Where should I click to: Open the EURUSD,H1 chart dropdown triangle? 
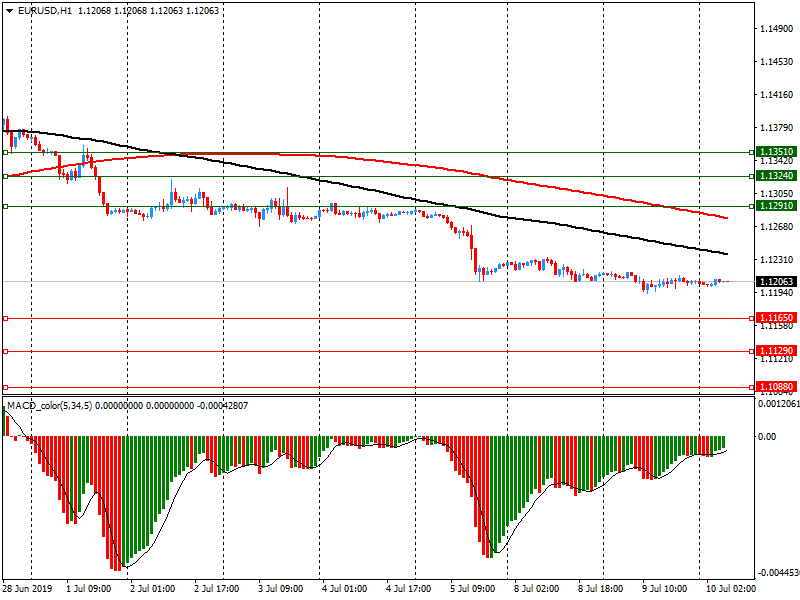[x=10, y=11]
